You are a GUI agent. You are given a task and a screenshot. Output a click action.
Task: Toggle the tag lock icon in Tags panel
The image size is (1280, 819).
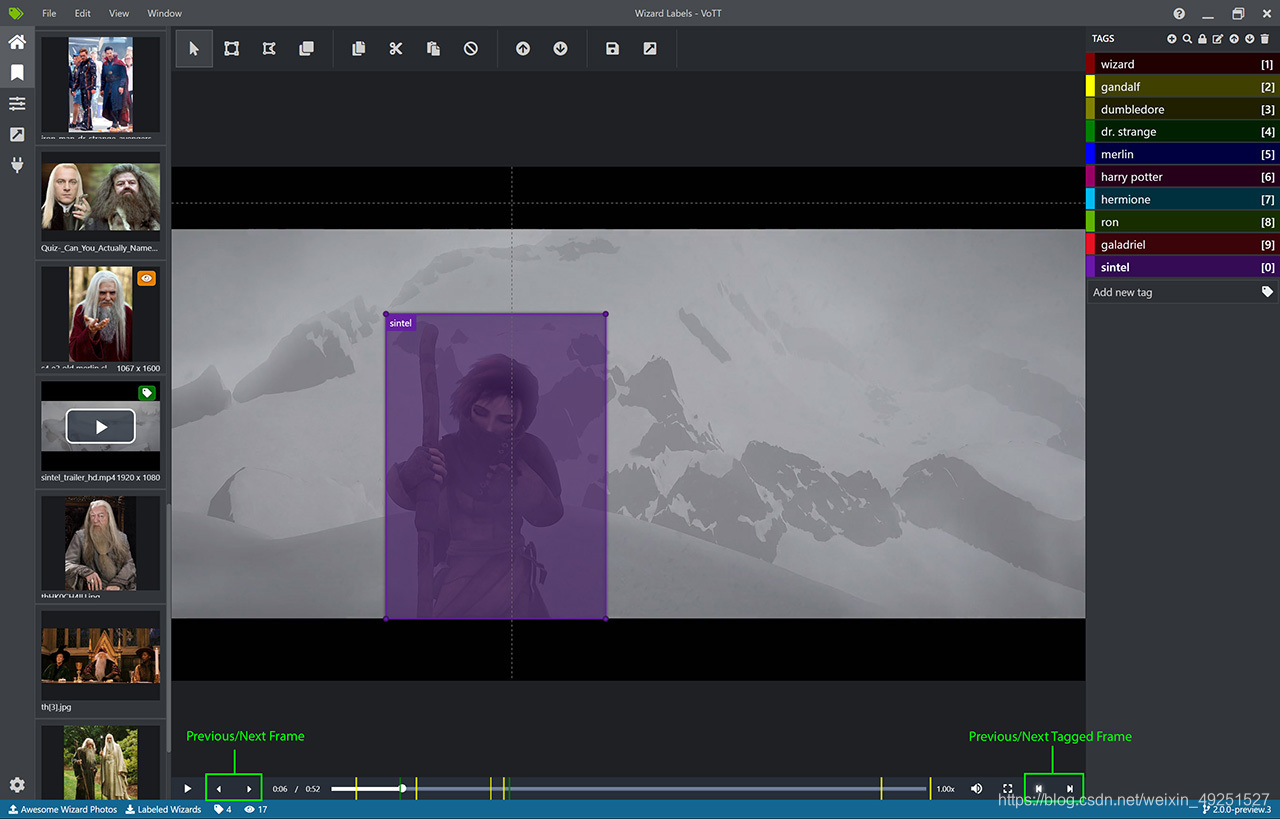pyautogui.click(x=1202, y=39)
